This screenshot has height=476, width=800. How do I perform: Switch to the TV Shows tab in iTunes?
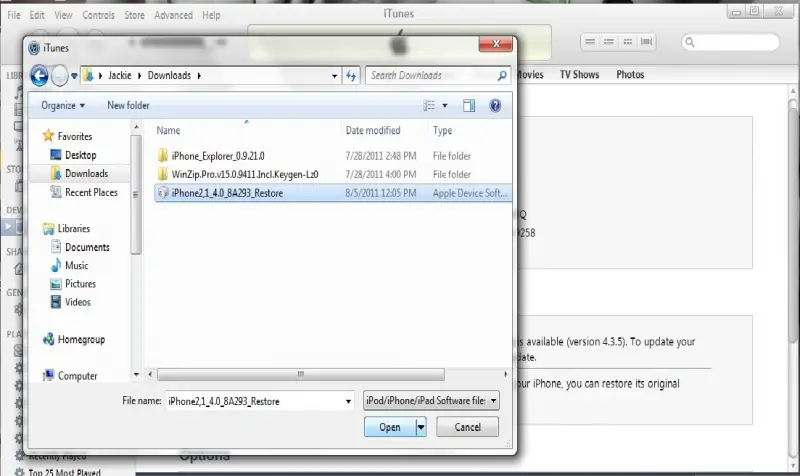pos(579,74)
